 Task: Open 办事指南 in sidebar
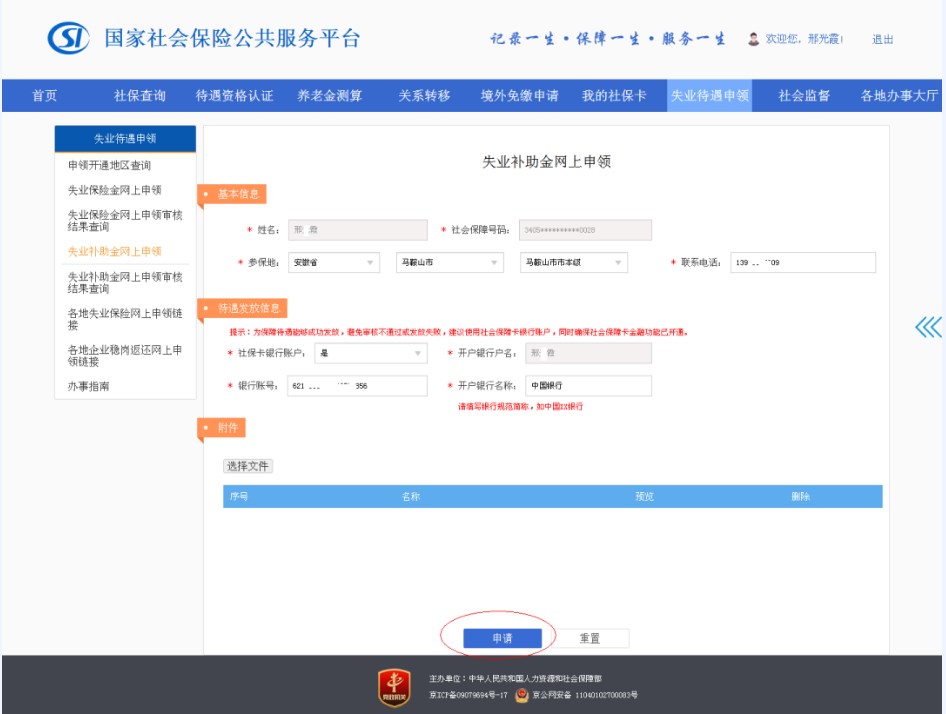point(89,386)
